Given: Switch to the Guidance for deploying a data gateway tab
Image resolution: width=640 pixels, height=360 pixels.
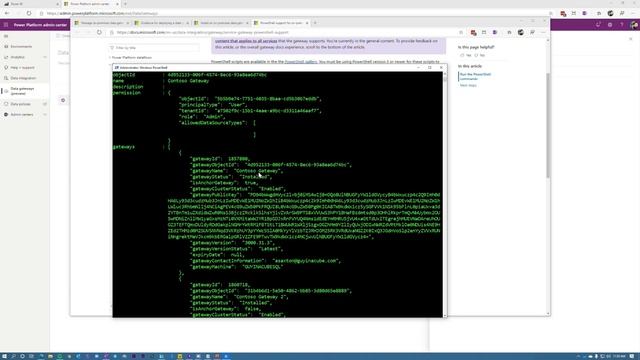Looking at the screenshot, I should point(161,23).
